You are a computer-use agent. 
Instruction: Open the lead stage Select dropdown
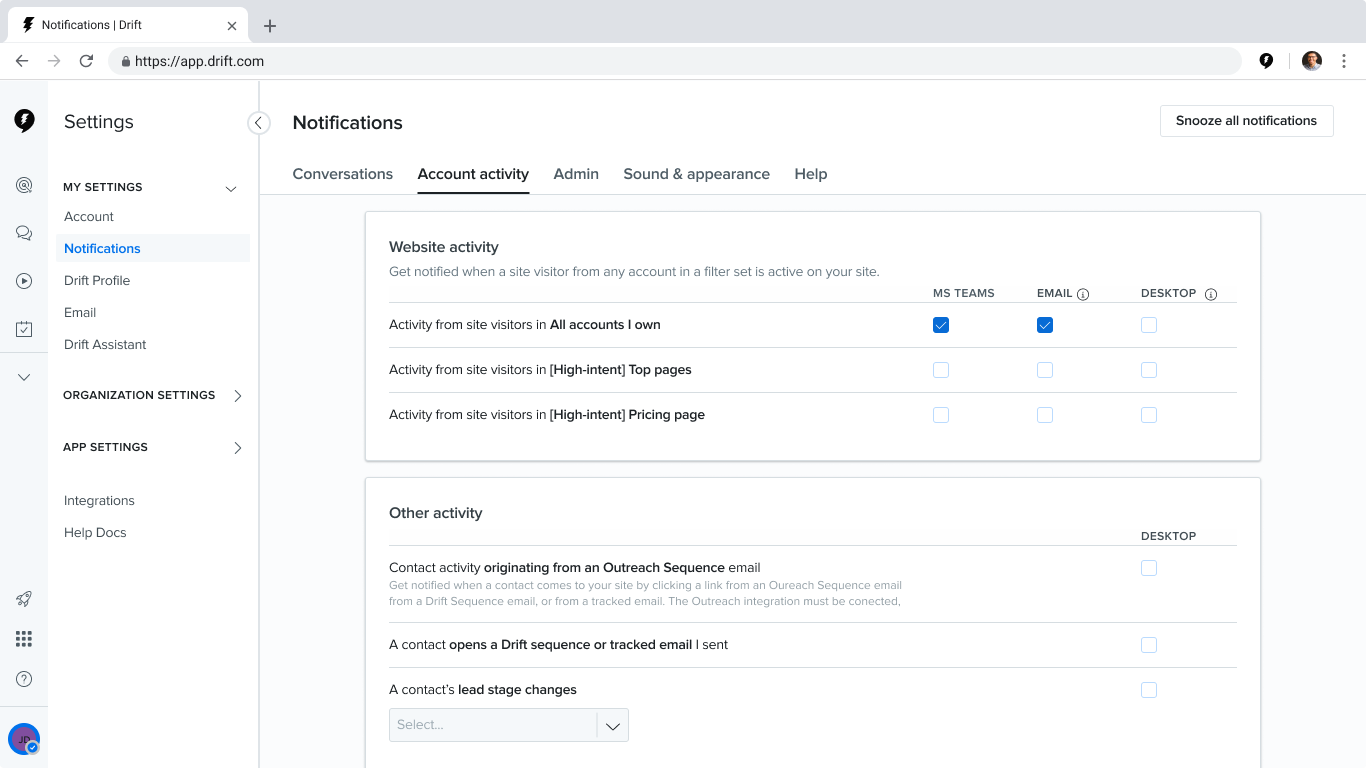click(509, 725)
